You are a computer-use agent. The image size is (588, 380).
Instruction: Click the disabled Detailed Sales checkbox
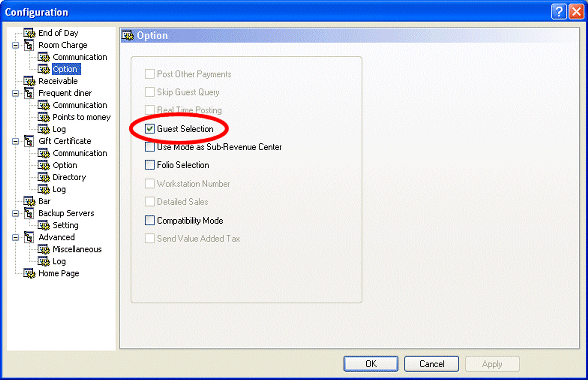[x=150, y=201]
